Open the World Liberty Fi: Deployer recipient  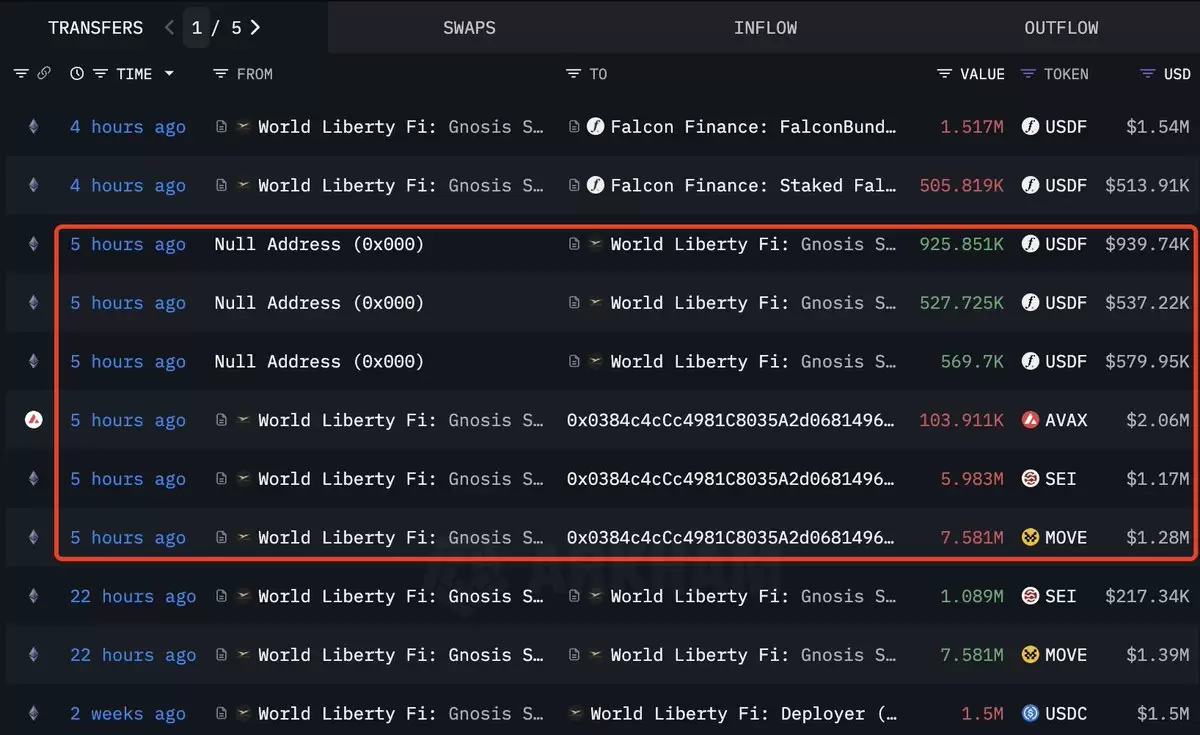click(744, 714)
